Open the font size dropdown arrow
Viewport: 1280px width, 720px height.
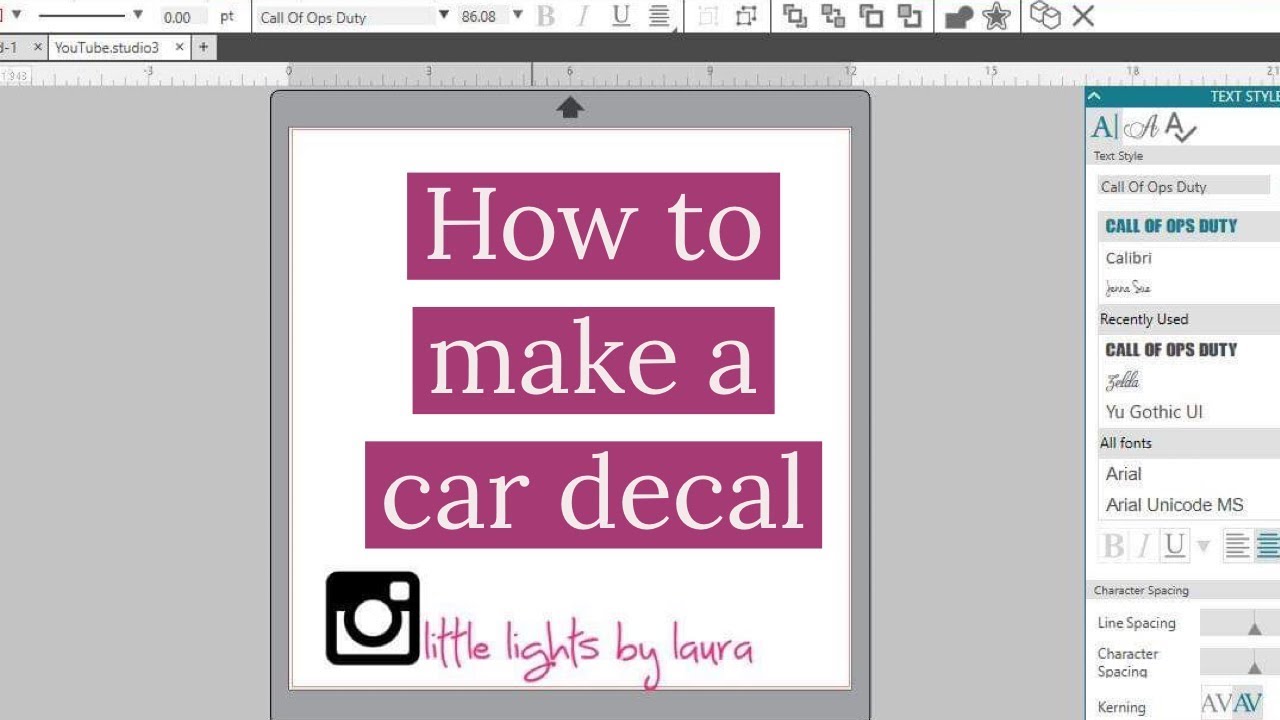pyautogui.click(x=517, y=15)
